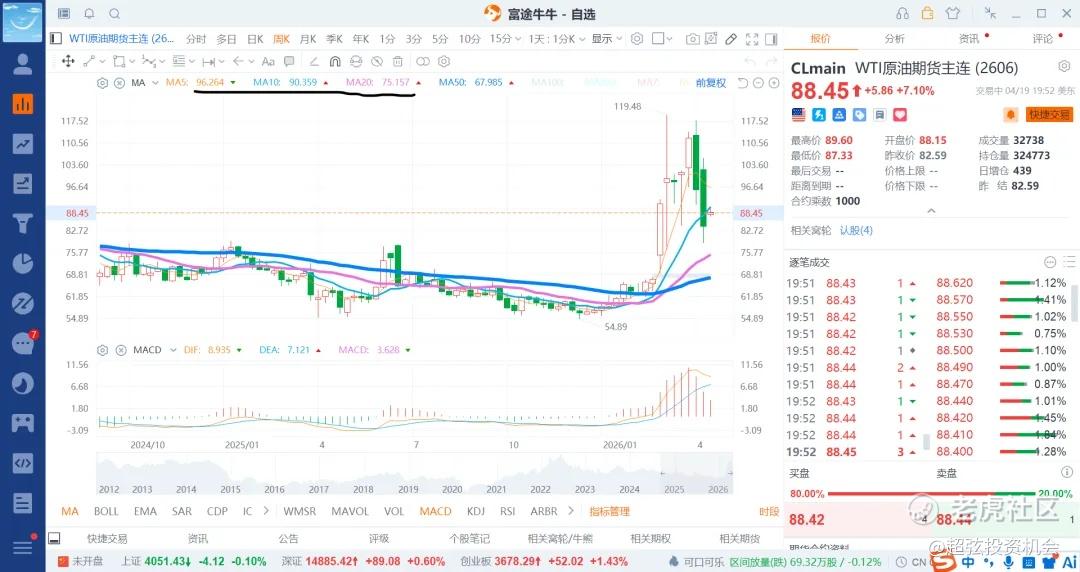The width and height of the screenshot is (1080, 572).
Task: Switch to 月K chart period
Action: coord(308,39)
